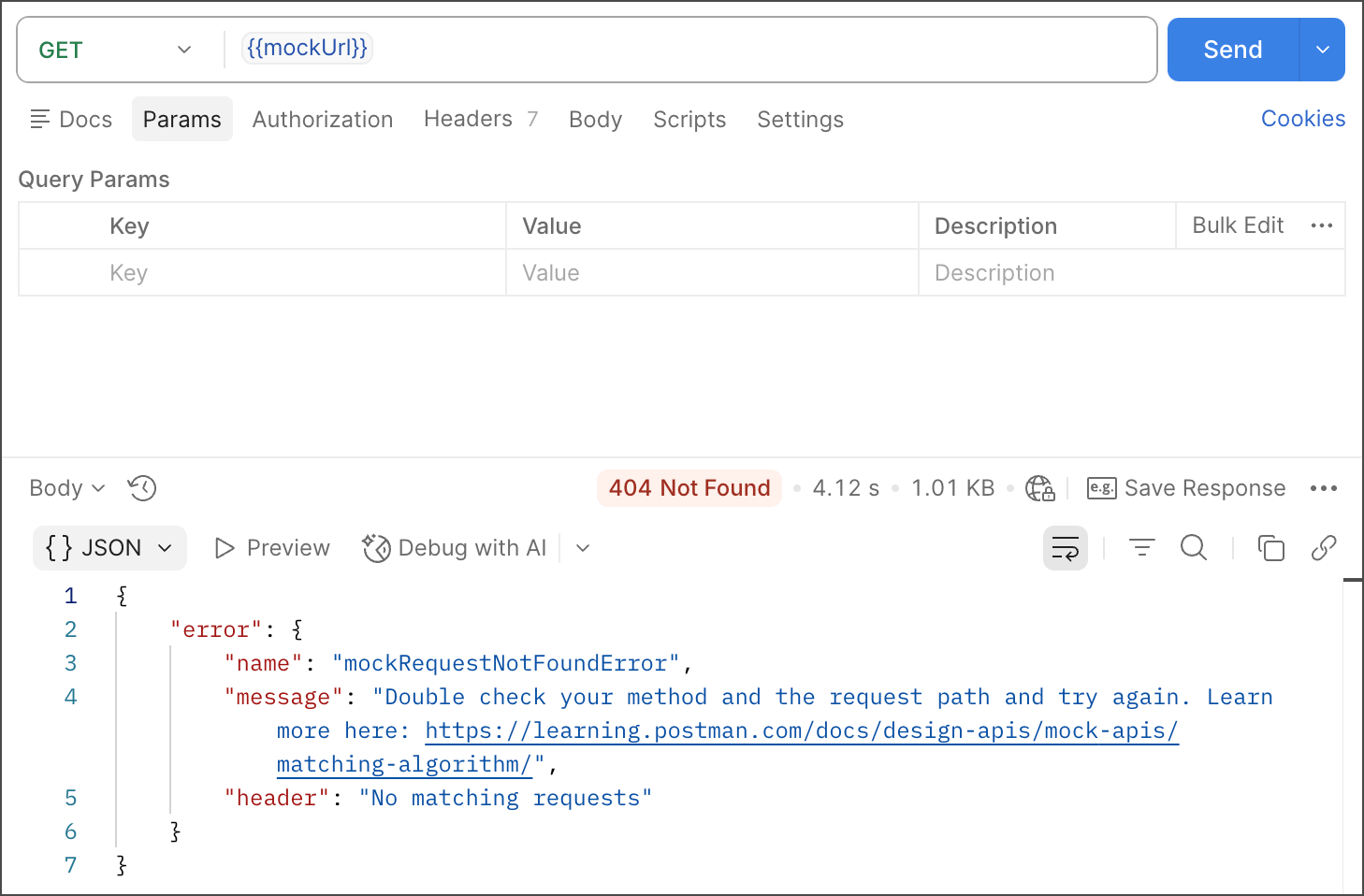This screenshot has height=896, width=1364.
Task: Open the learning.postman.com docs link
Action: [x=801, y=730]
